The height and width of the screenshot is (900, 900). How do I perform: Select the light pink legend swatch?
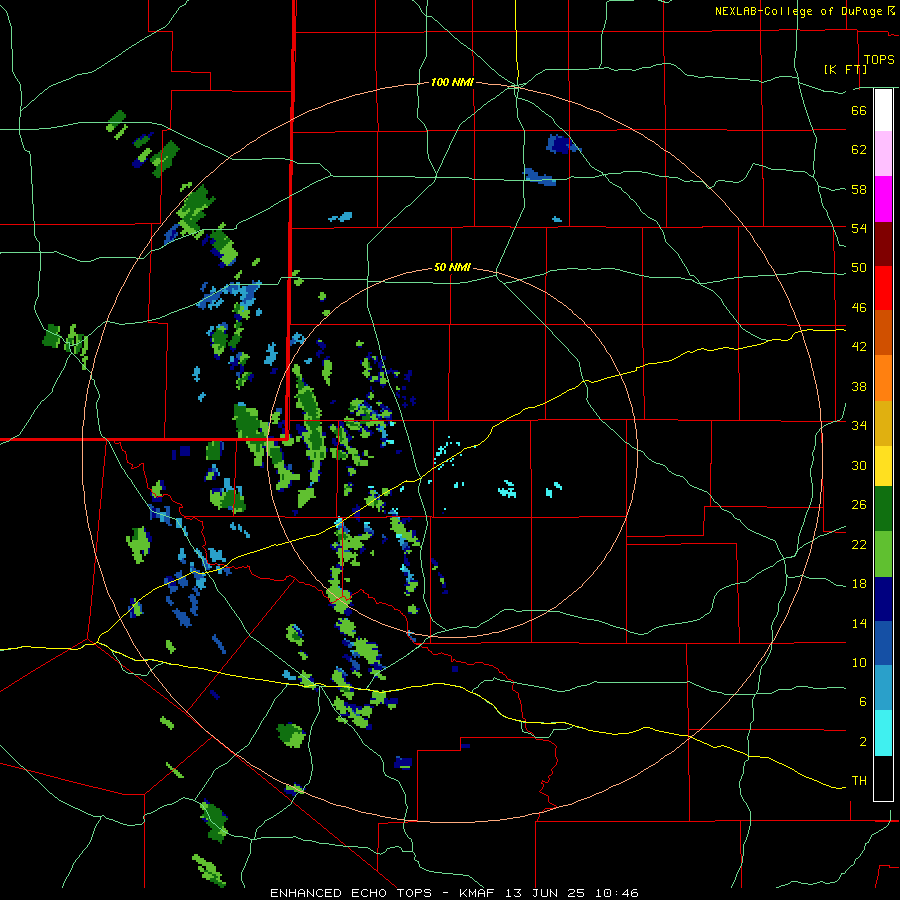pyautogui.click(x=883, y=153)
